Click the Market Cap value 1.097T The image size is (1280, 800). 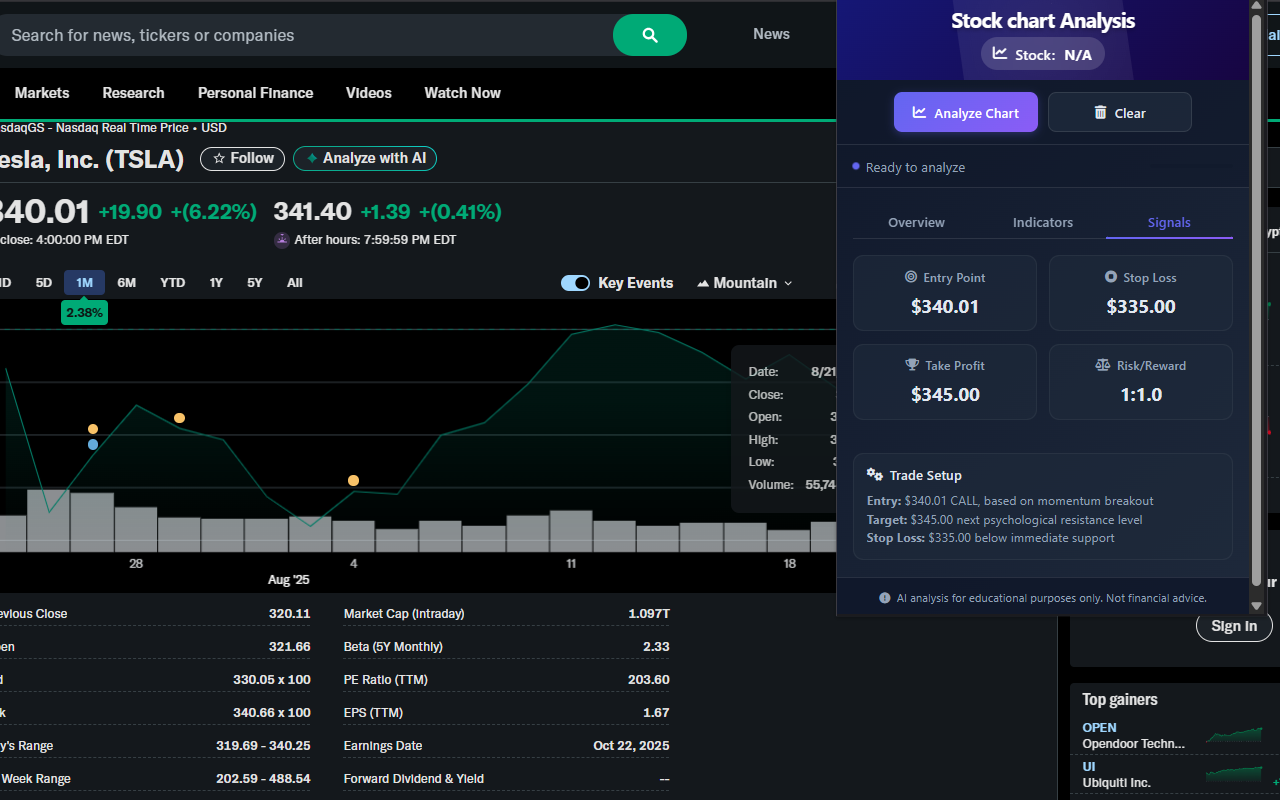click(x=649, y=614)
